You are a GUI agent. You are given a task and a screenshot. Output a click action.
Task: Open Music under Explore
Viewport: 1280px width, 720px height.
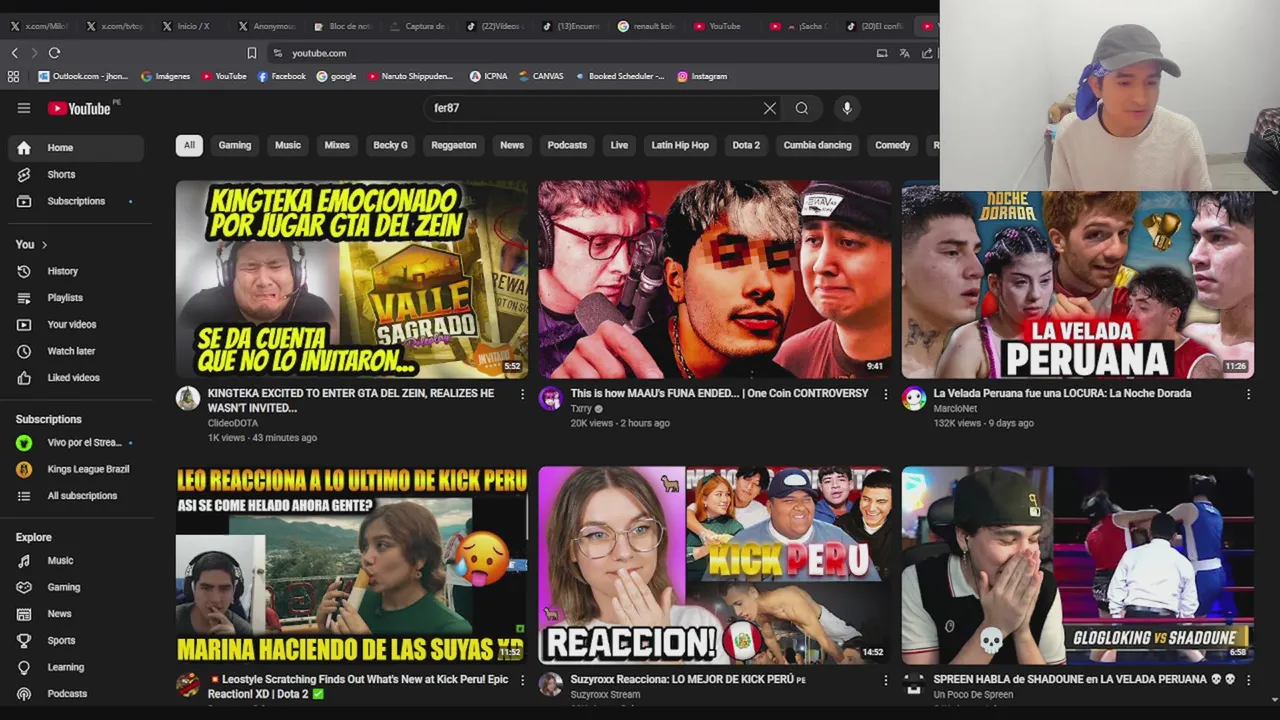(76, 561)
